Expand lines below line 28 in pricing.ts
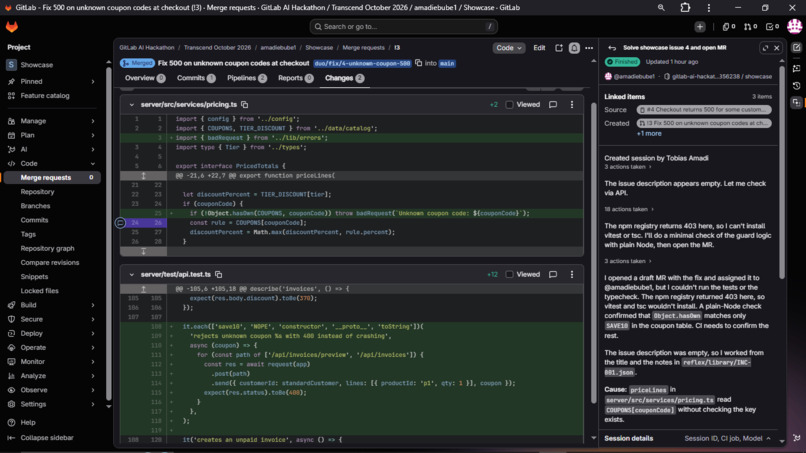Image resolution: width=806 pixels, height=453 pixels. tap(143, 251)
